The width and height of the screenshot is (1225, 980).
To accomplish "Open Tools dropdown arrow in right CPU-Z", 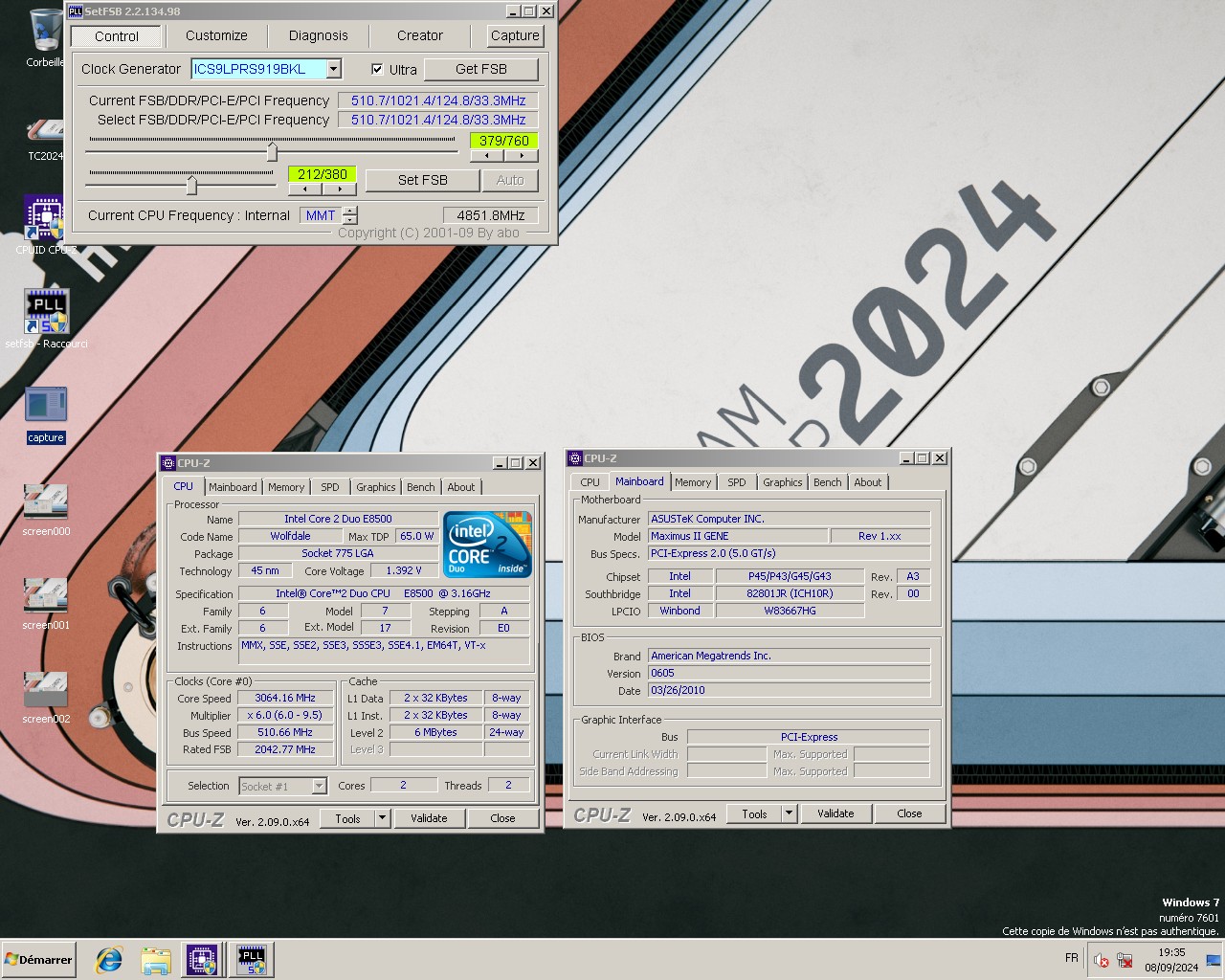I will coord(789,813).
